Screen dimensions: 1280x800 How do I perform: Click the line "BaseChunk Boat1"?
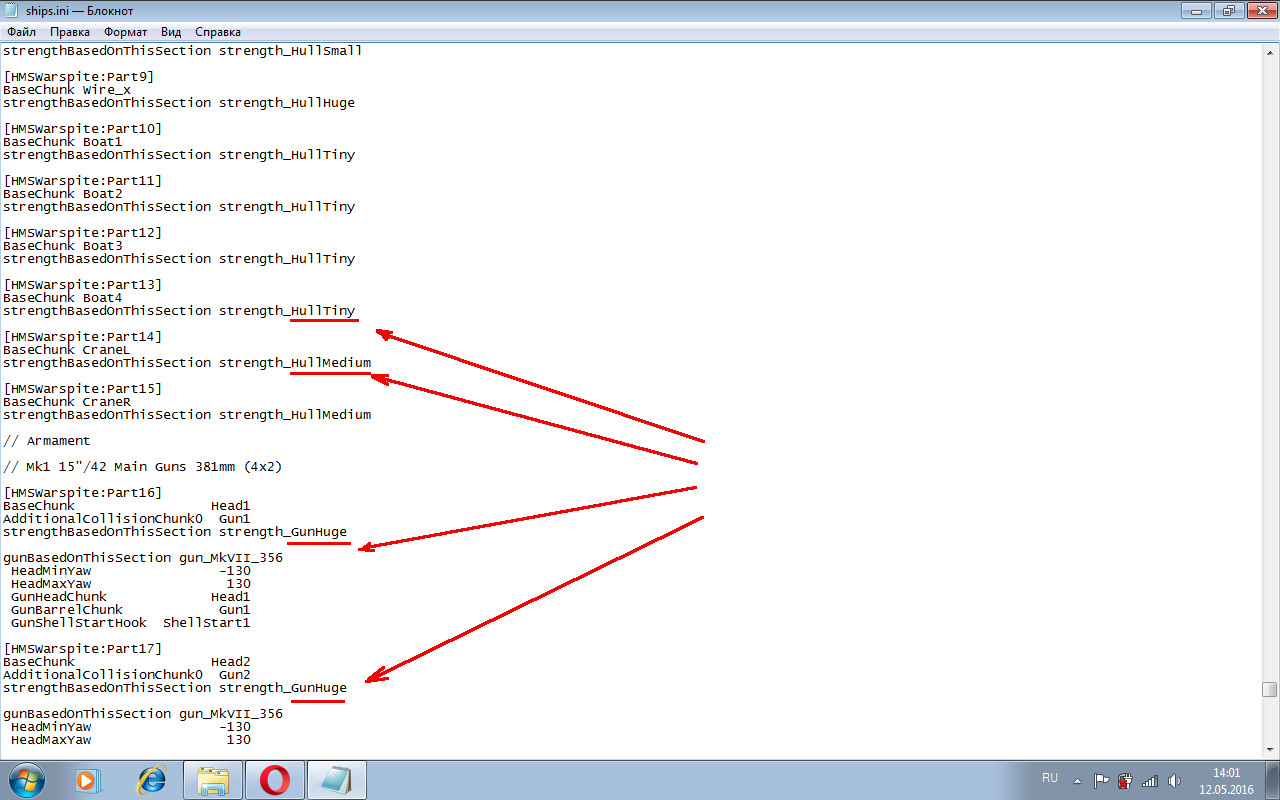tap(63, 141)
